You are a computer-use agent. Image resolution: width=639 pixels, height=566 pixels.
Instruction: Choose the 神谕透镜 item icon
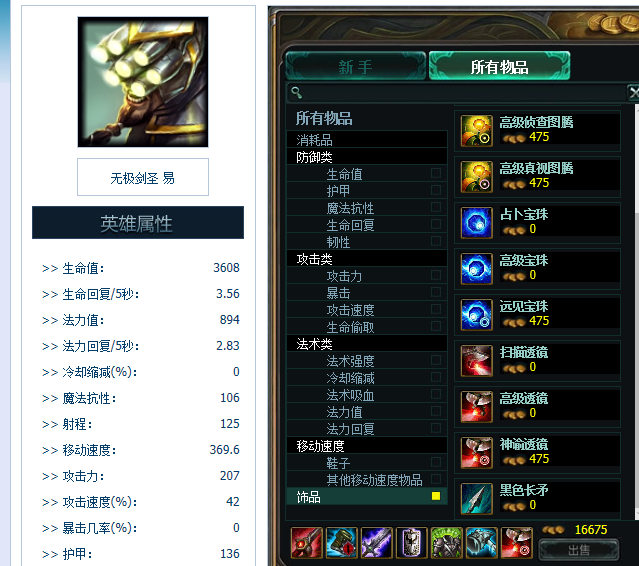click(476, 453)
